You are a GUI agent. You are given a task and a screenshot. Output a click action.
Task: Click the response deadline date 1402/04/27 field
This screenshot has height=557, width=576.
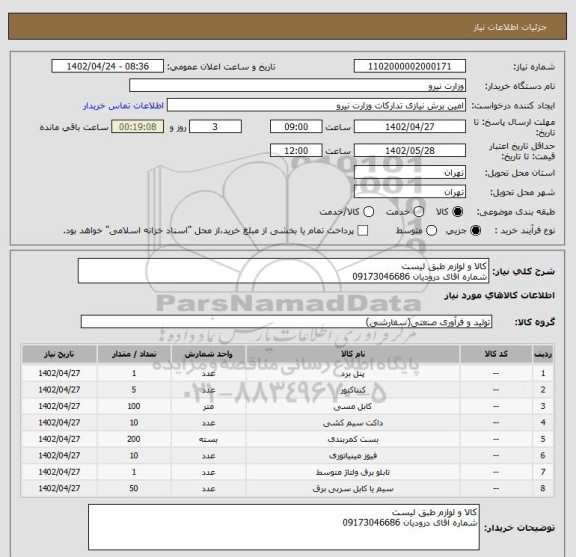pos(410,127)
